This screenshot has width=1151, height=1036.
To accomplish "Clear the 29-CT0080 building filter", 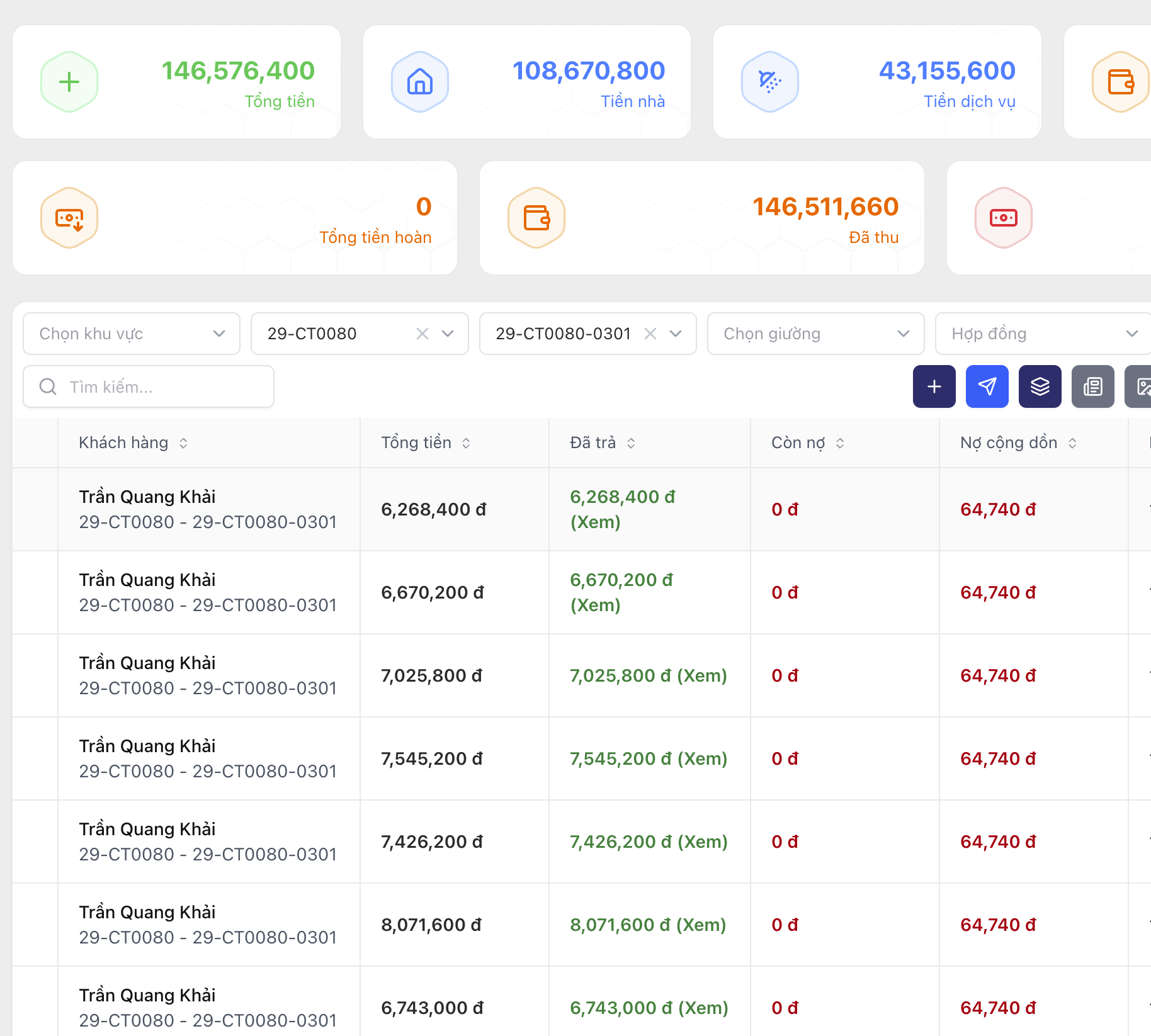I will 422,334.
